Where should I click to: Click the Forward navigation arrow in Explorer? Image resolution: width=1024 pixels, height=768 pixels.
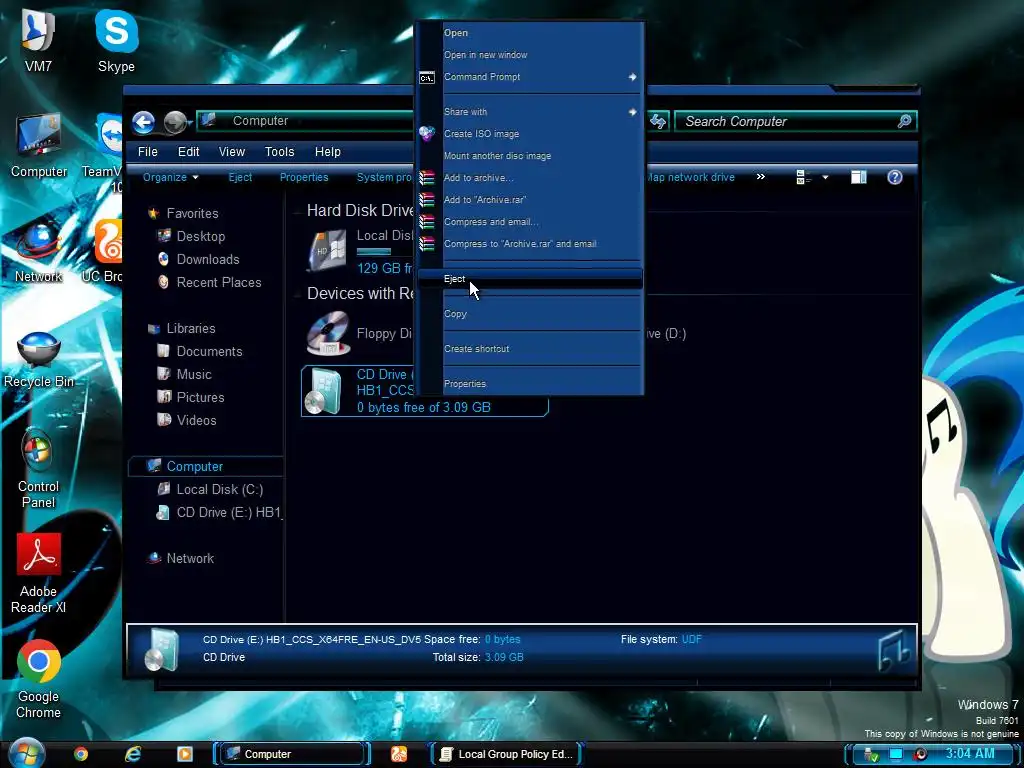tap(174, 122)
